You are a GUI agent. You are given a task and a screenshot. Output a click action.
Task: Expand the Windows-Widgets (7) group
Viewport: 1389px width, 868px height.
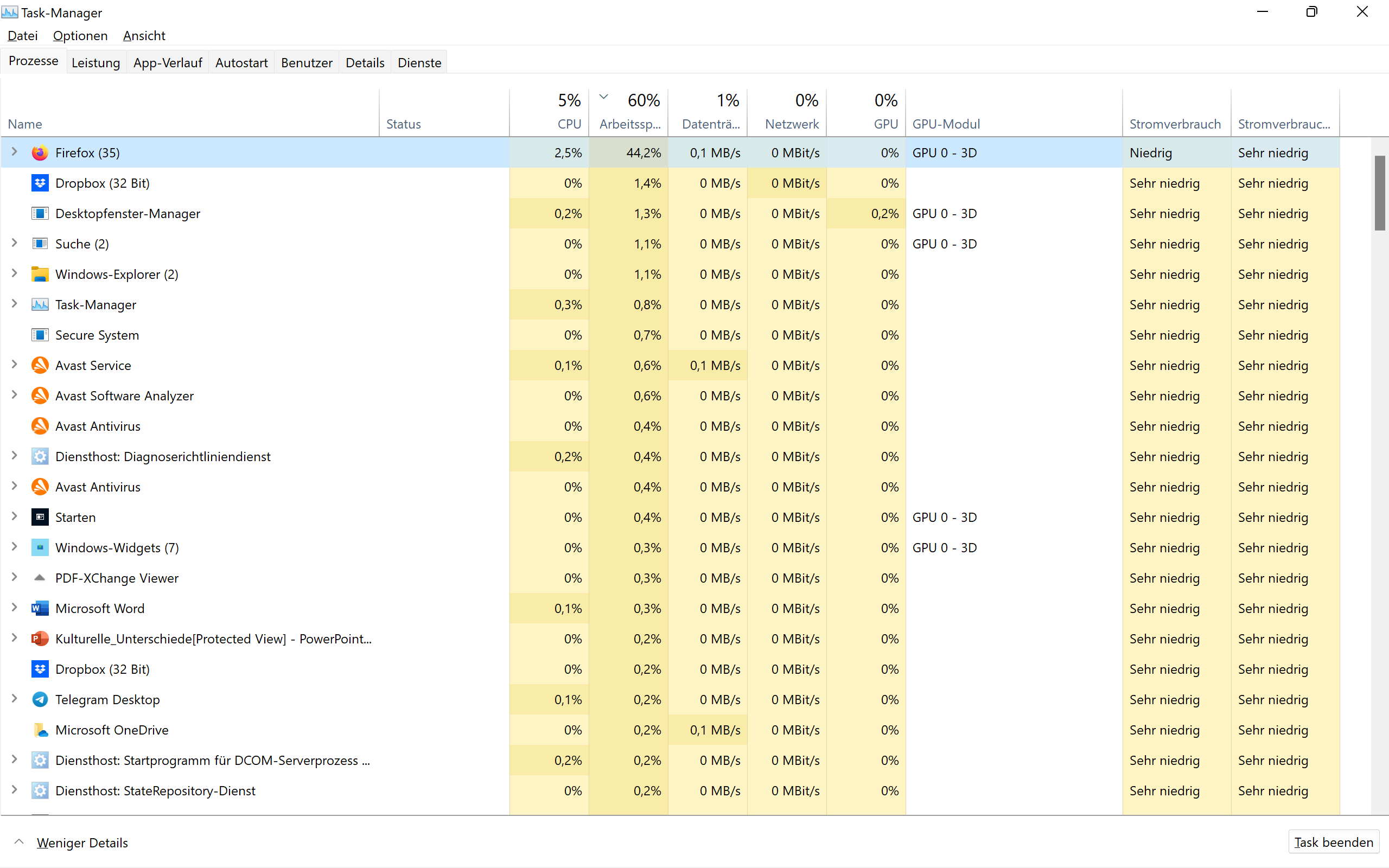(15, 547)
